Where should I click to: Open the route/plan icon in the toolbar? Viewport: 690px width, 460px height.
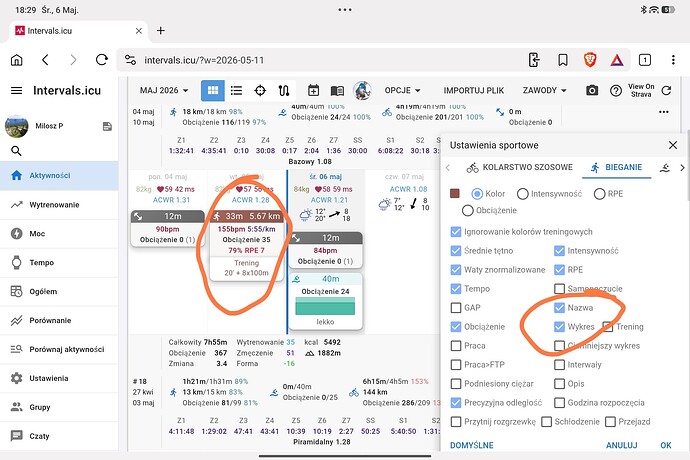tap(284, 91)
